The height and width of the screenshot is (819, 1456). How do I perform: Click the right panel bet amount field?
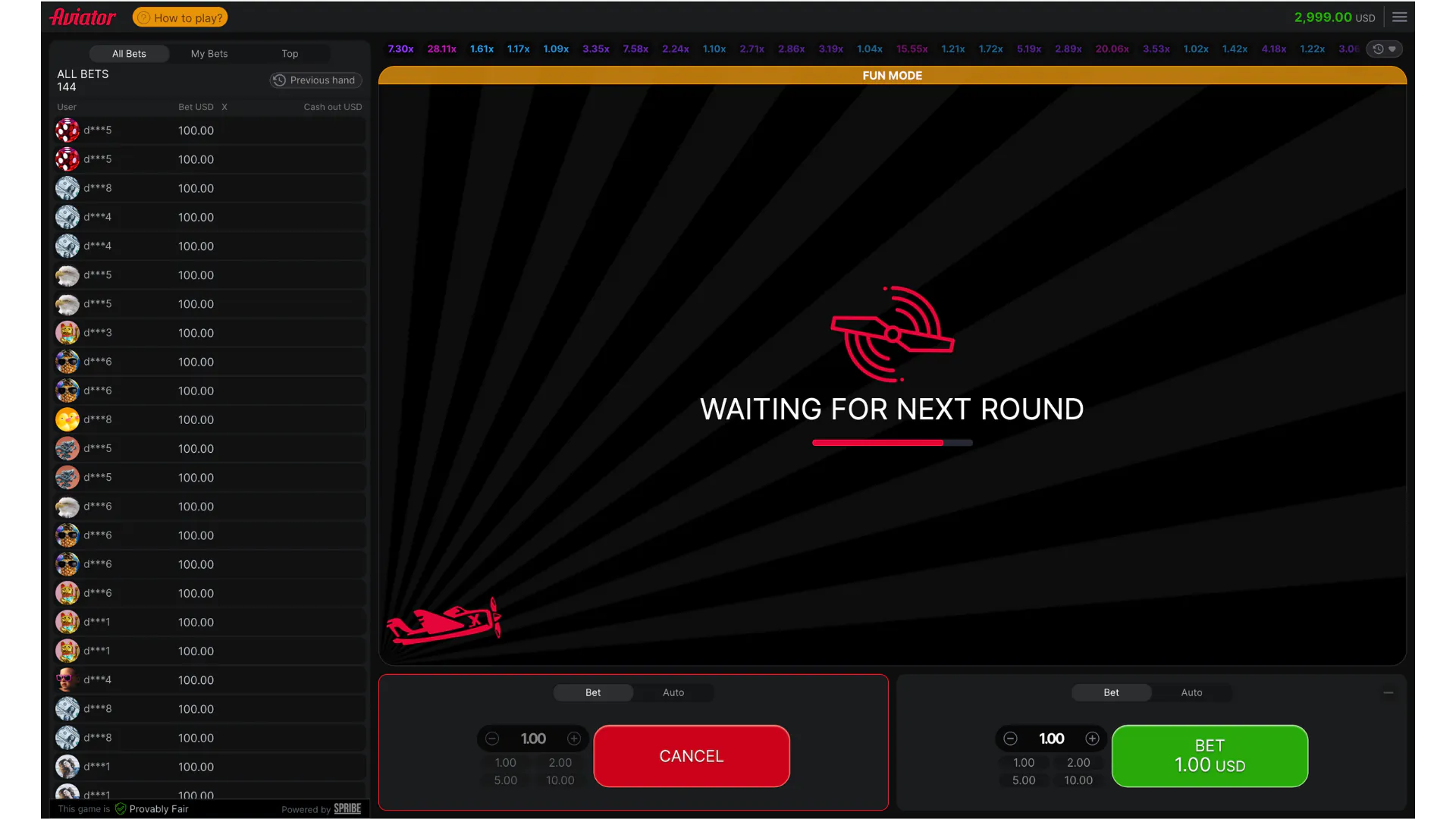(1051, 739)
